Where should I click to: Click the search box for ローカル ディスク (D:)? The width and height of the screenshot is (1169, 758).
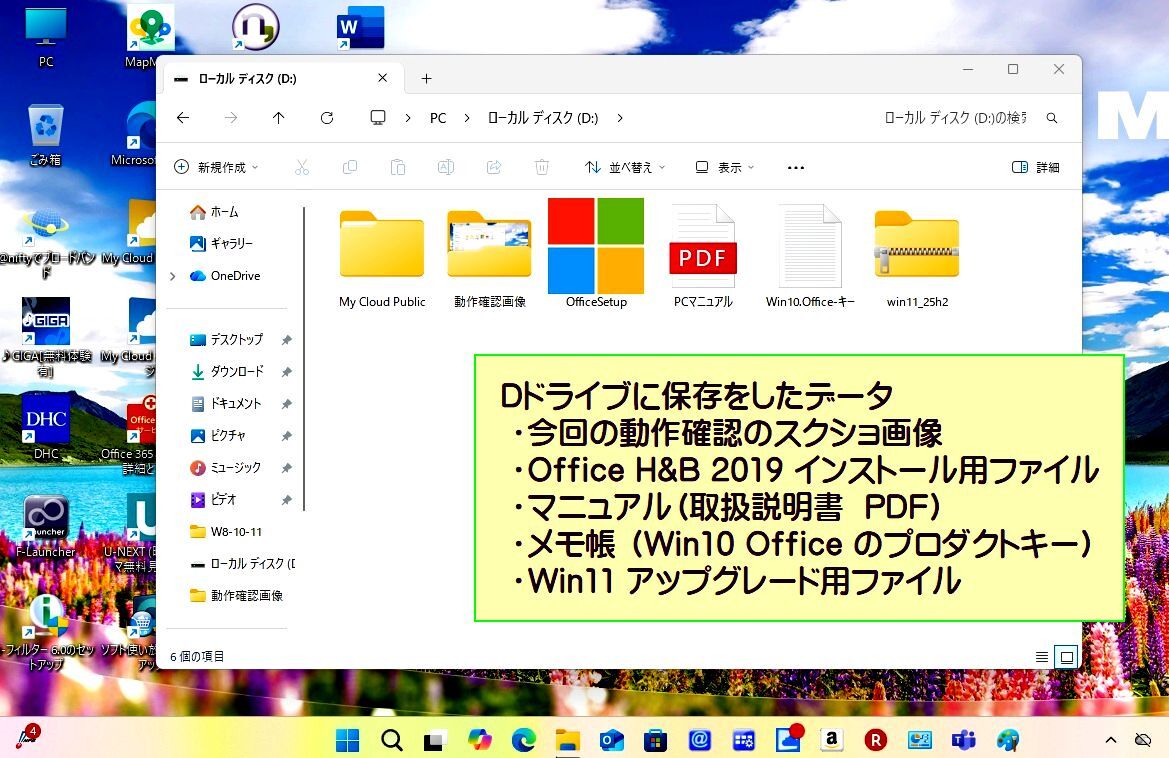tap(956, 118)
